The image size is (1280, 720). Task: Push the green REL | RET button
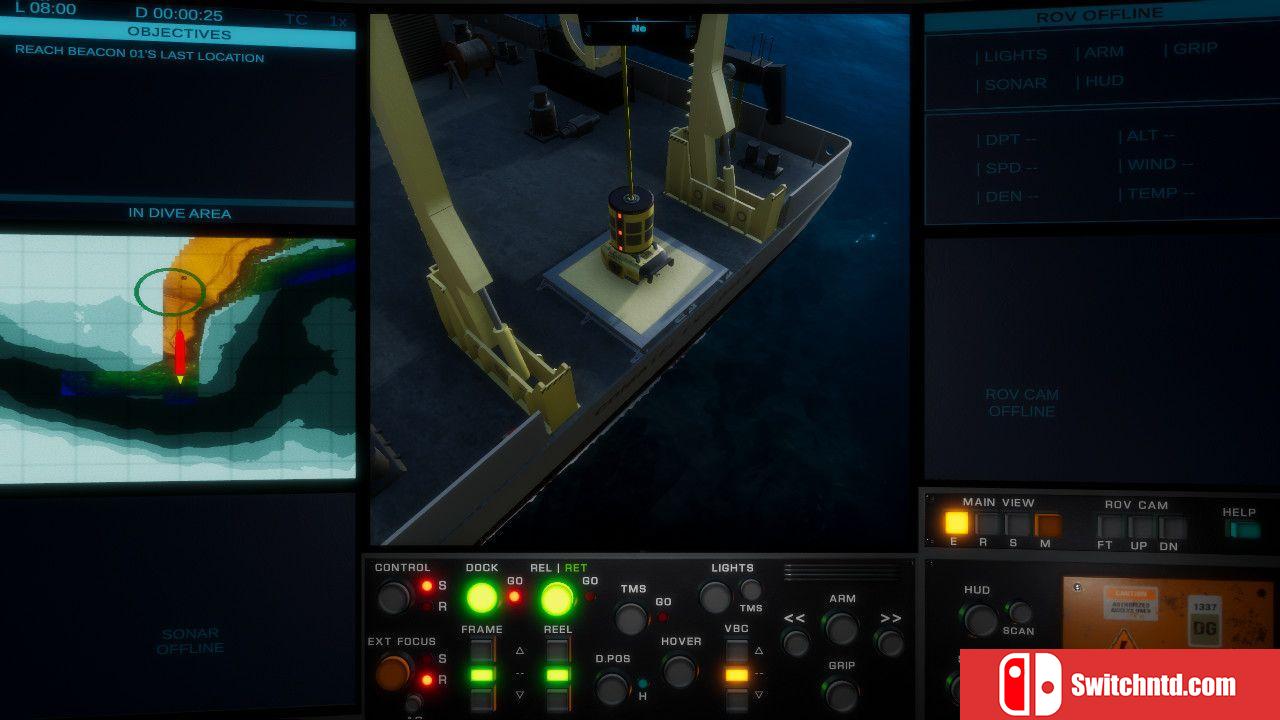(x=557, y=598)
